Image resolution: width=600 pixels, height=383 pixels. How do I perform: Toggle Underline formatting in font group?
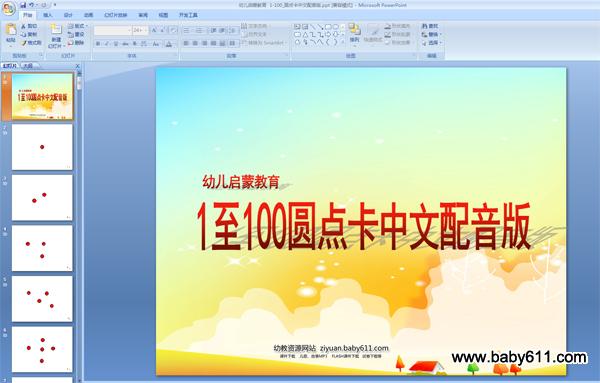pos(116,44)
